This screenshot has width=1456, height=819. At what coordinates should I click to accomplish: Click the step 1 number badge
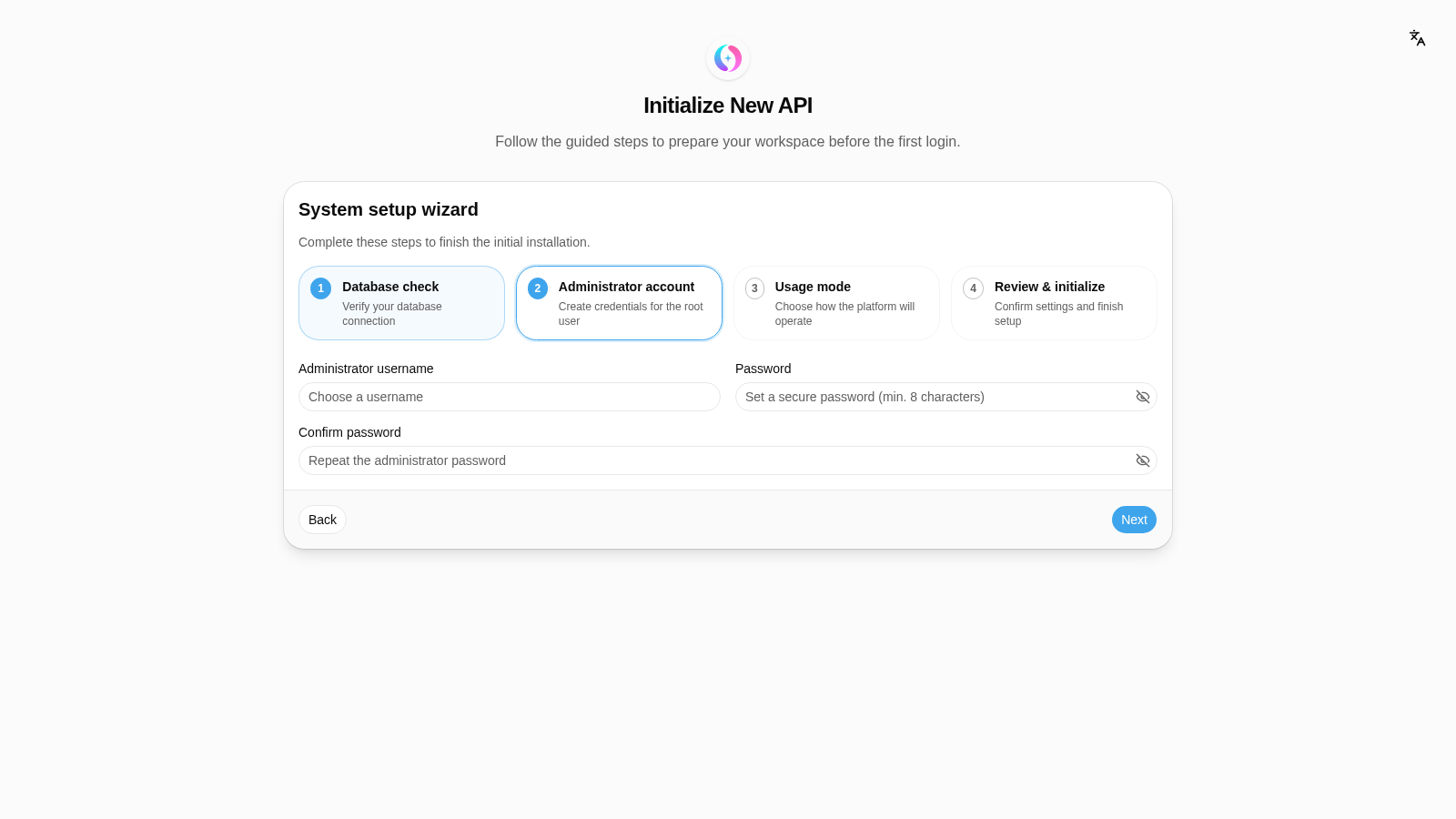click(x=320, y=288)
